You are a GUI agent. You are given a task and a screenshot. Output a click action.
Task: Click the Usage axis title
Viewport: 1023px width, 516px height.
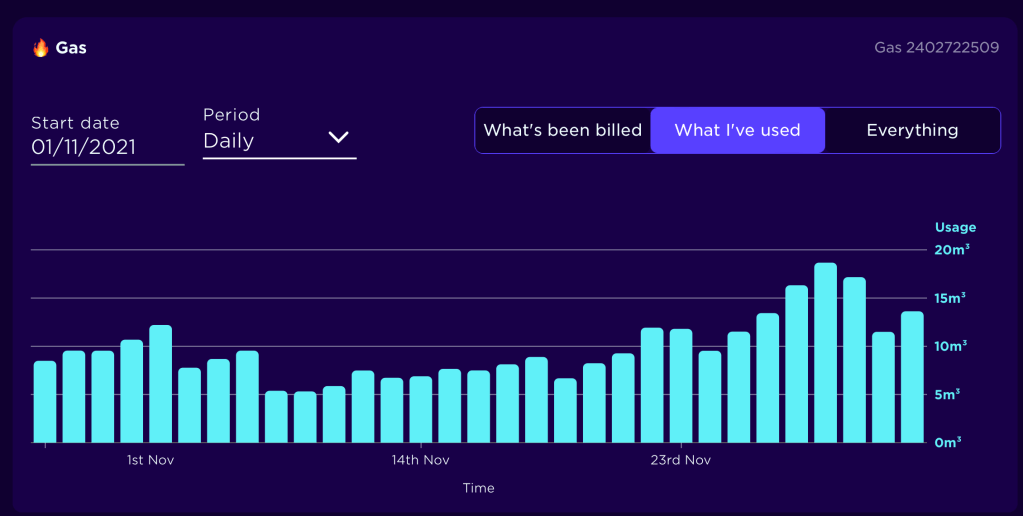[955, 227]
